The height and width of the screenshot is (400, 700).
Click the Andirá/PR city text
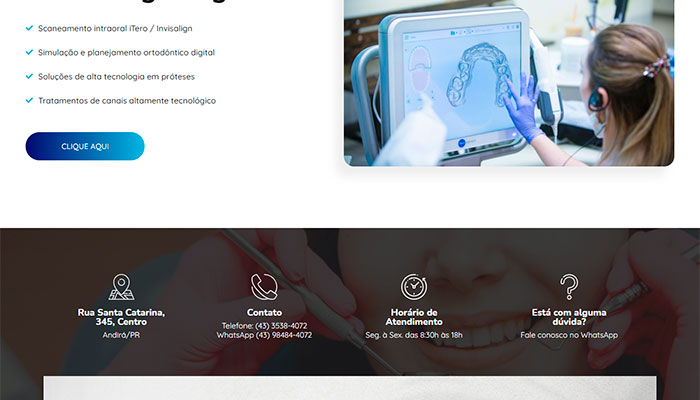121,335
